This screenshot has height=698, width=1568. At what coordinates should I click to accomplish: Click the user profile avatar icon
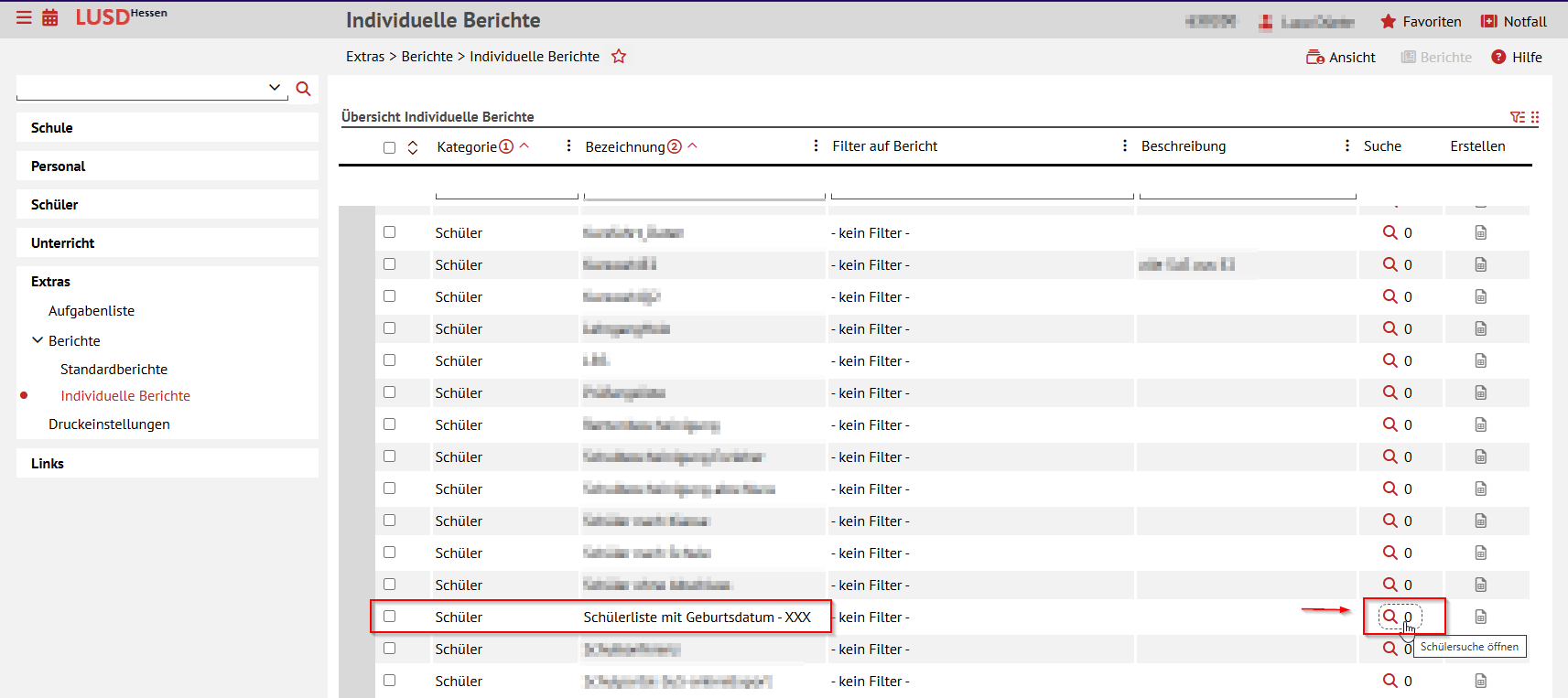pyautogui.click(x=1265, y=22)
